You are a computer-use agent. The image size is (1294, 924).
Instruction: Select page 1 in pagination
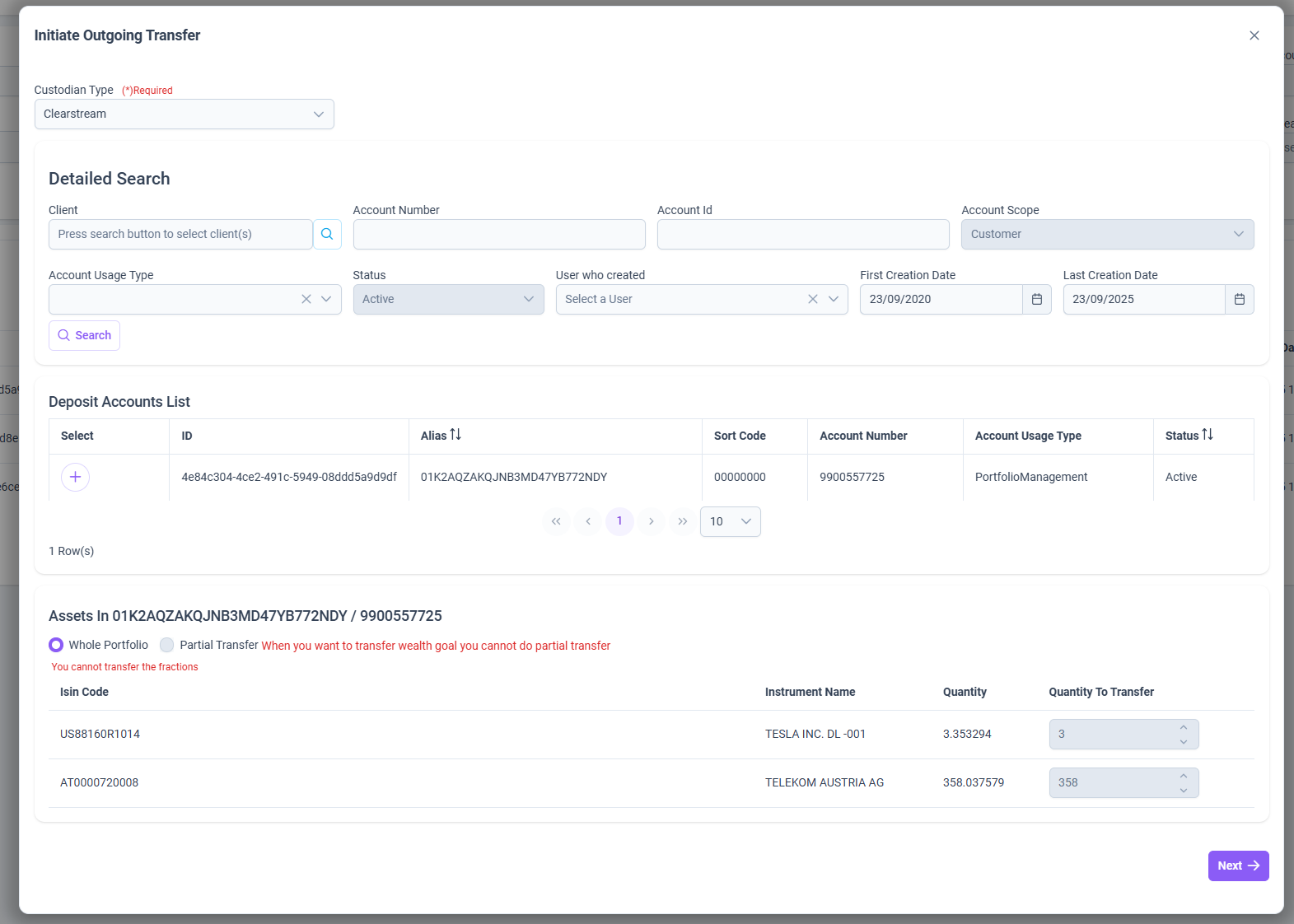619,521
